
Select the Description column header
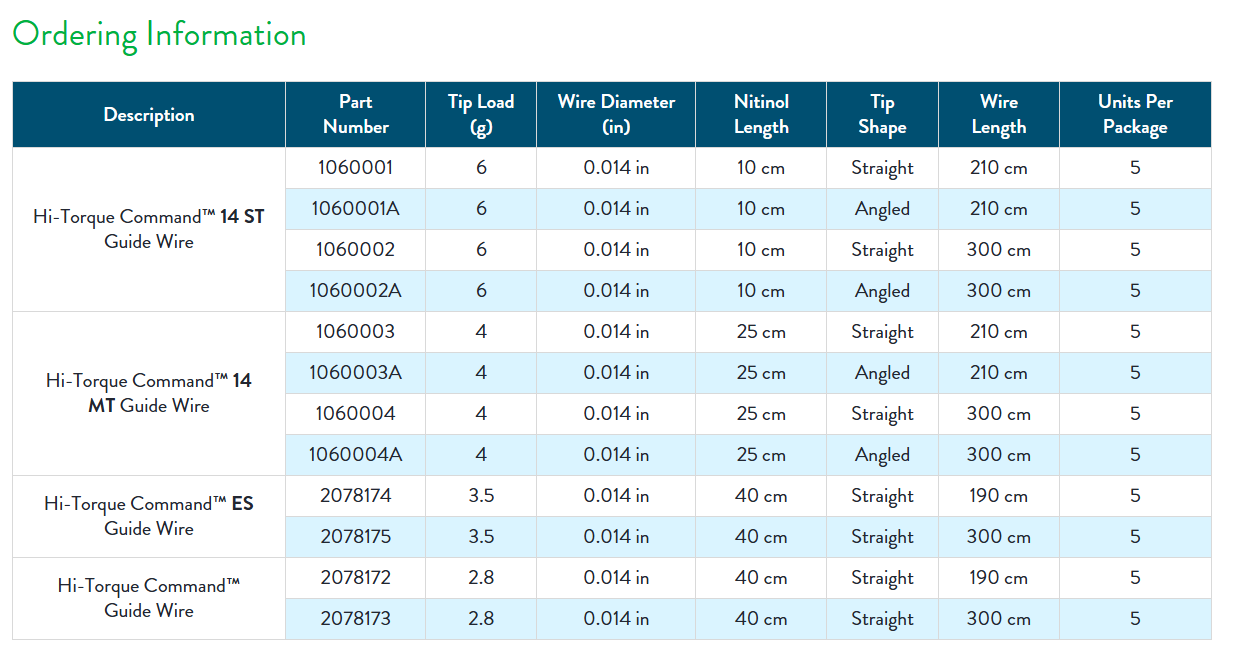(149, 115)
